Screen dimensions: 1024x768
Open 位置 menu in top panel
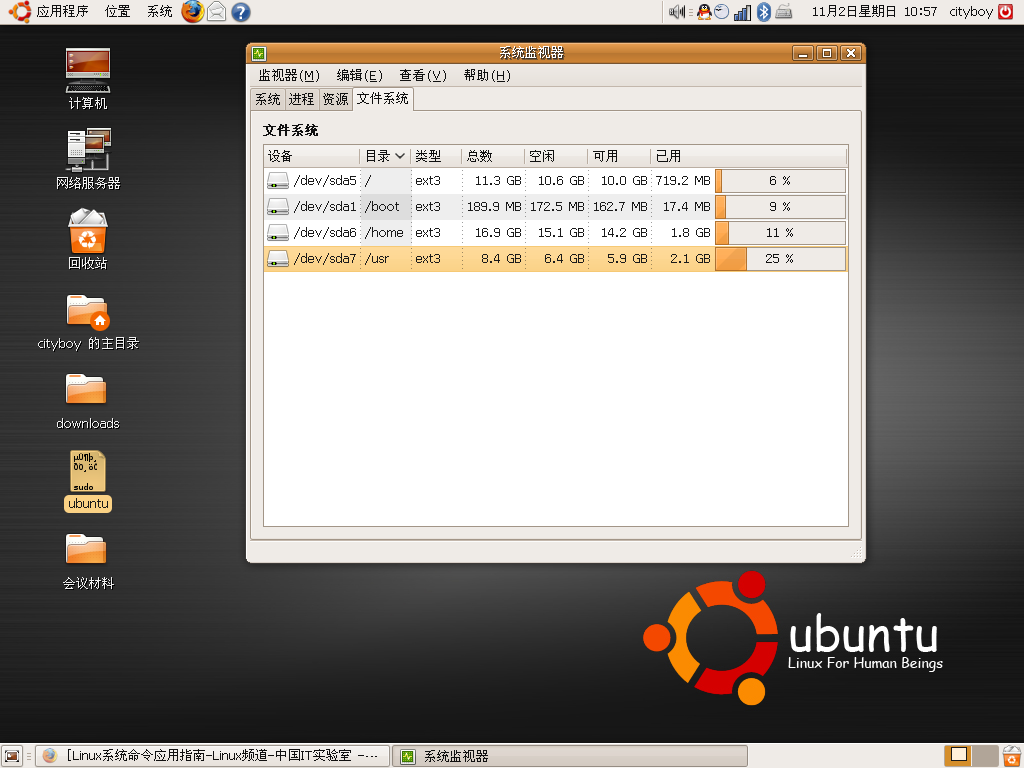pyautogui.click(x=118, y=12)
